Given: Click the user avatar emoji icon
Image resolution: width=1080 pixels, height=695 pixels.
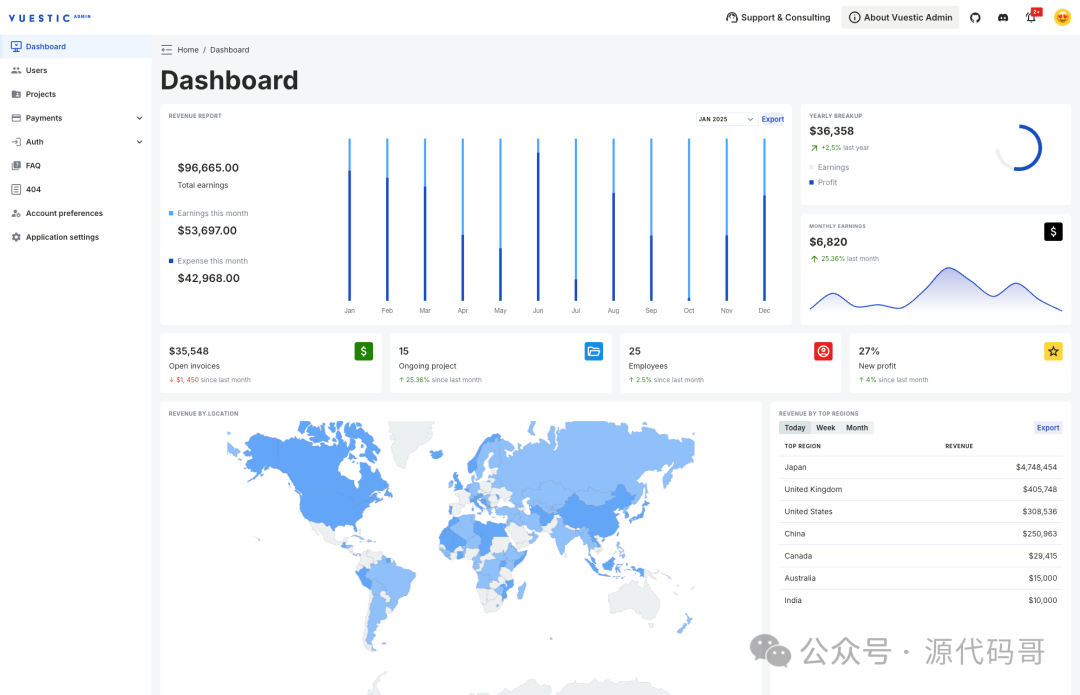Looking at the screenshot, I should 1062,17.
